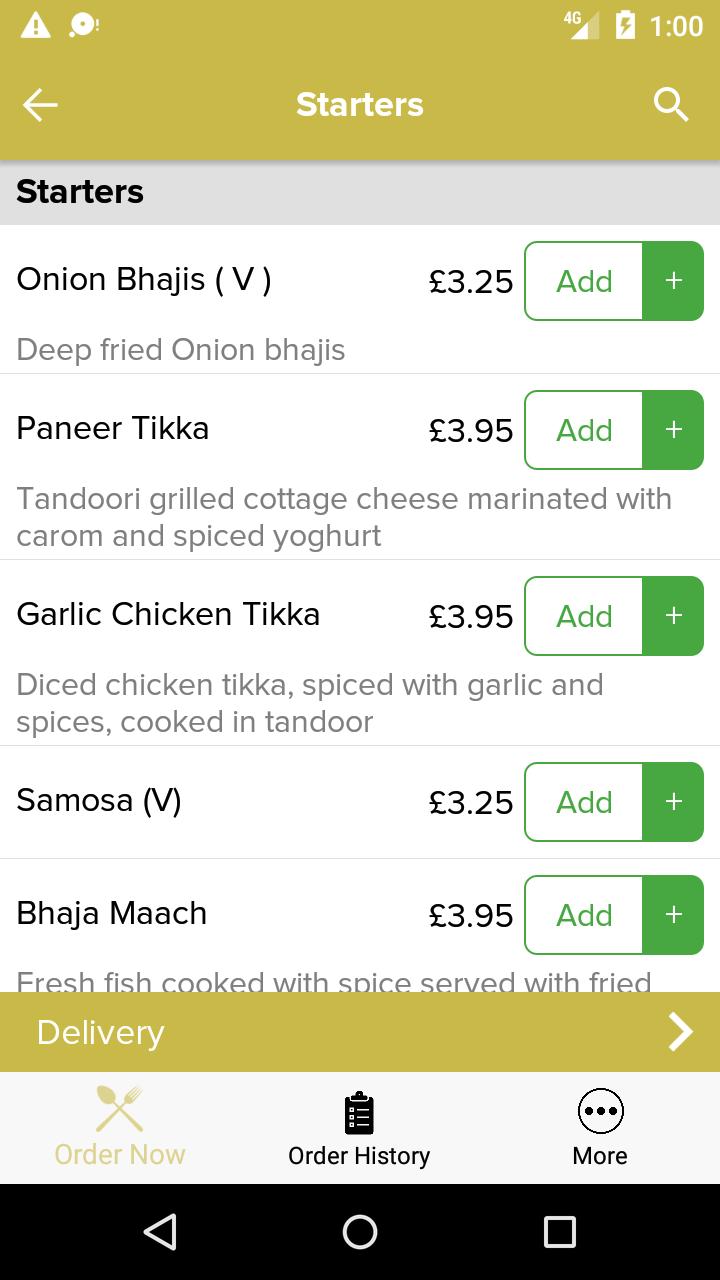This screenshot has width=720, height=1280.
Task: Open search with the magnifier icon
Action: point(671,104)
